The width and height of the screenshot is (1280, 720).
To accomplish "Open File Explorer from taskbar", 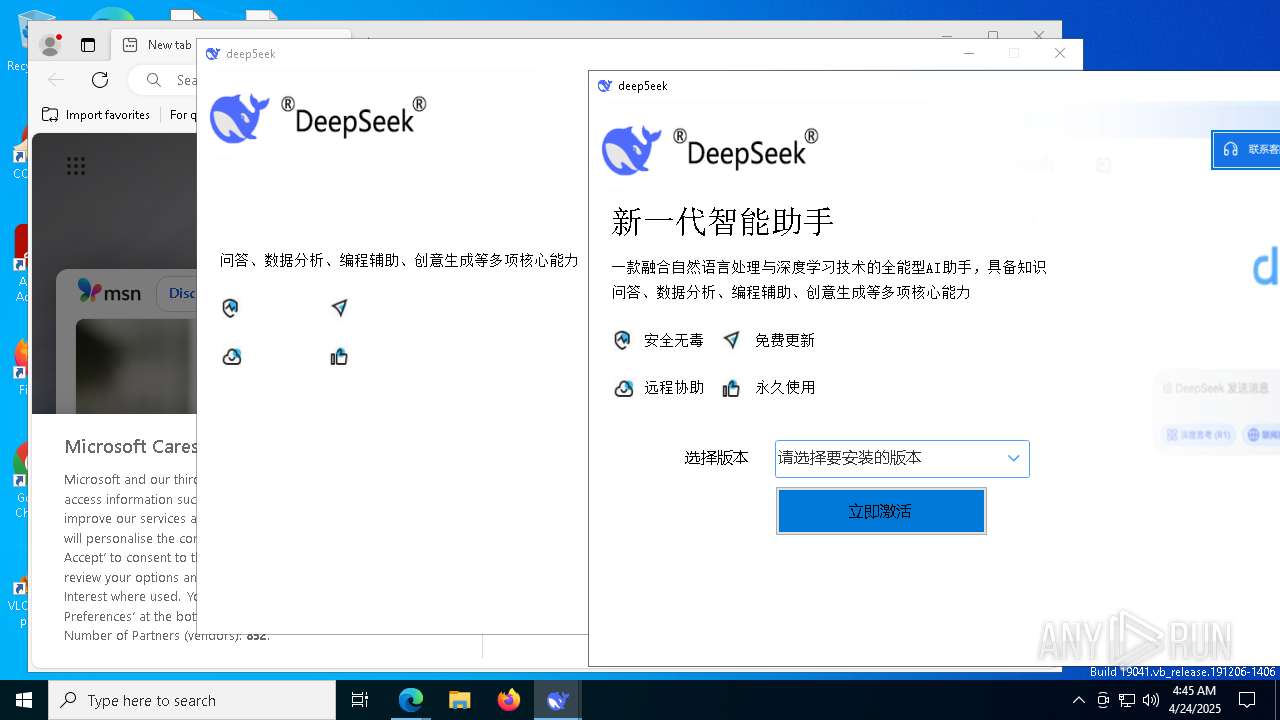I will tap(460, 700).
